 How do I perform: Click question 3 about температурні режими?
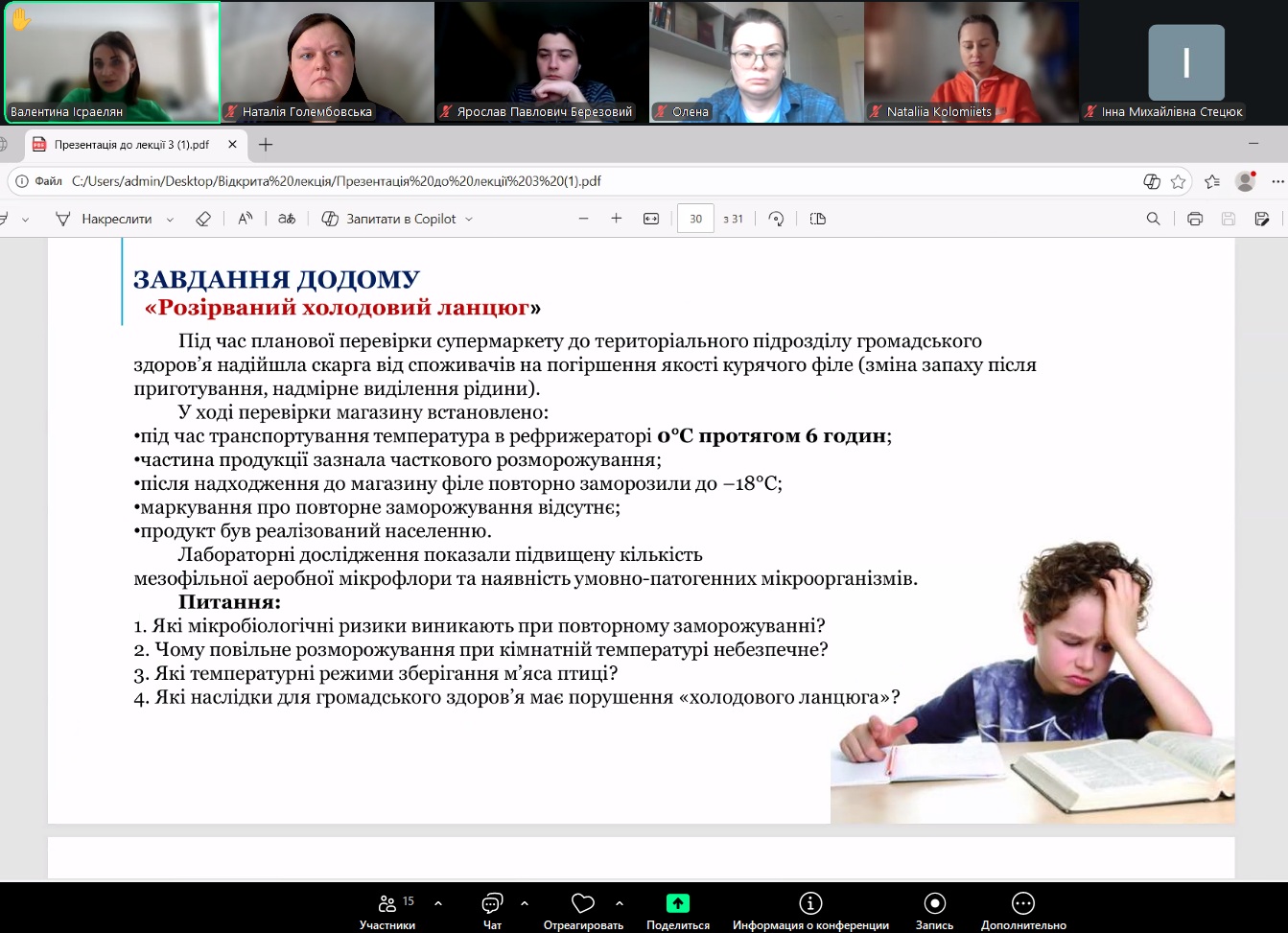pyautogui.click(x=376, y=673)
